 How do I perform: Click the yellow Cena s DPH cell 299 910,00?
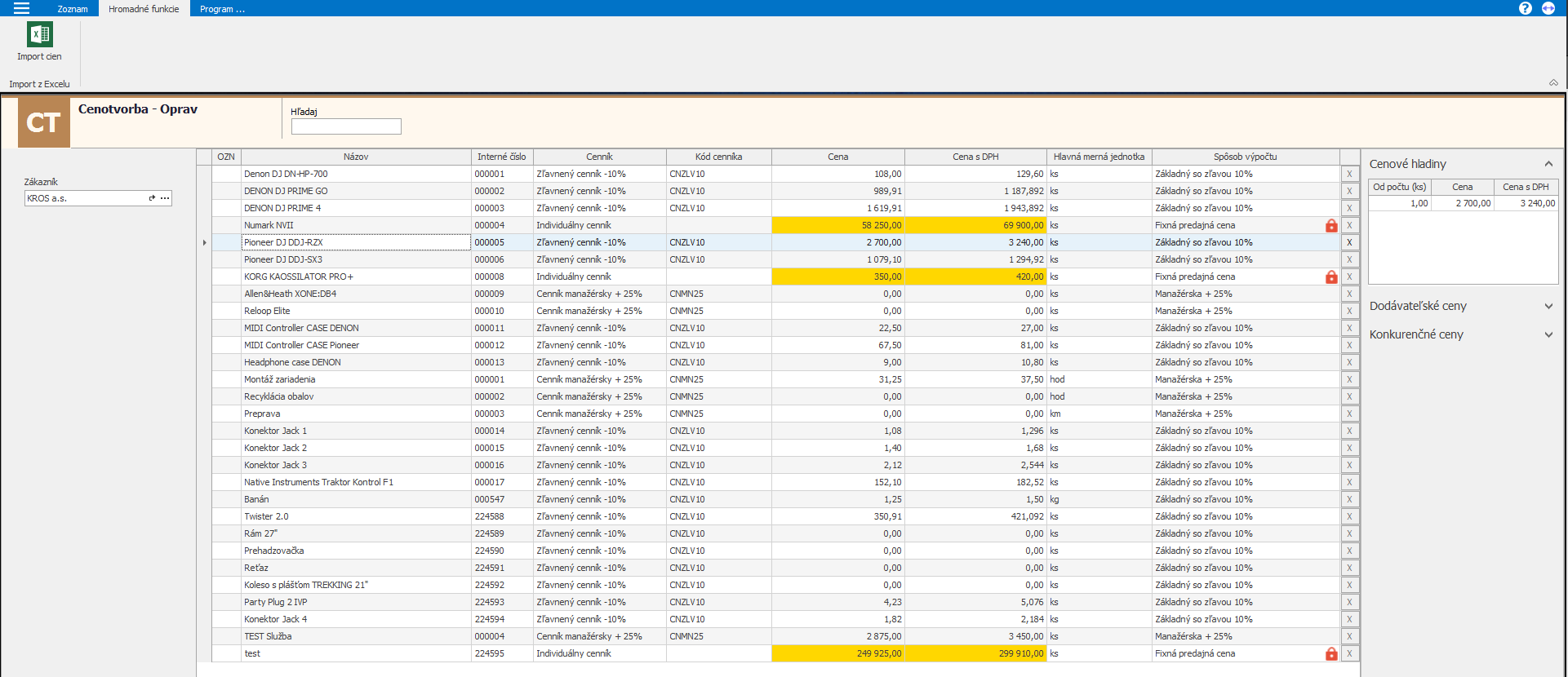[x=975, y=653]
